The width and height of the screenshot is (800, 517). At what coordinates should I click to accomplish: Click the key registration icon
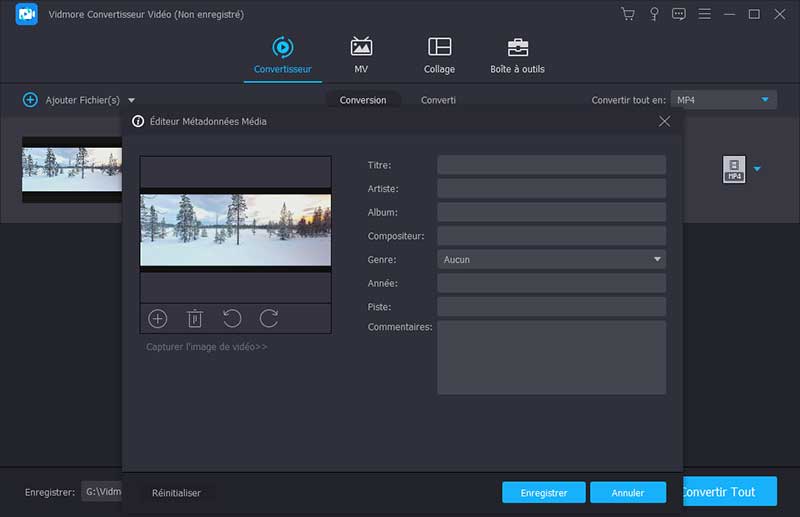click(x=654, y=14)
